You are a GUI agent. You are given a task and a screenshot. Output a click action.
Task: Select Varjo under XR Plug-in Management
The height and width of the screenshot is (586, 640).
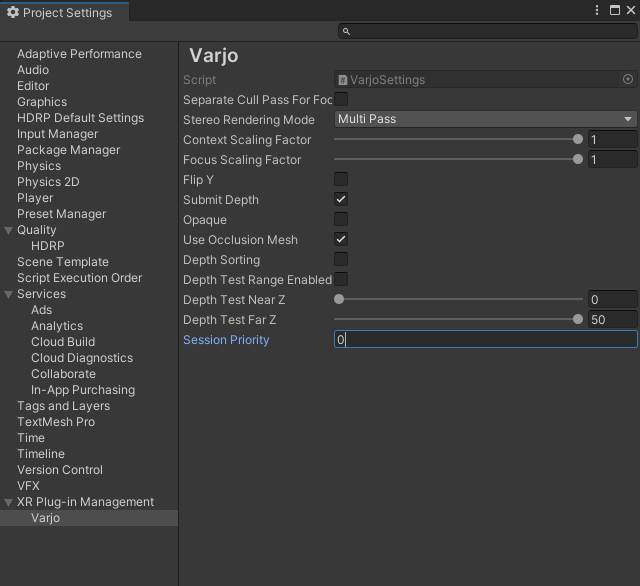pos(46,518)
